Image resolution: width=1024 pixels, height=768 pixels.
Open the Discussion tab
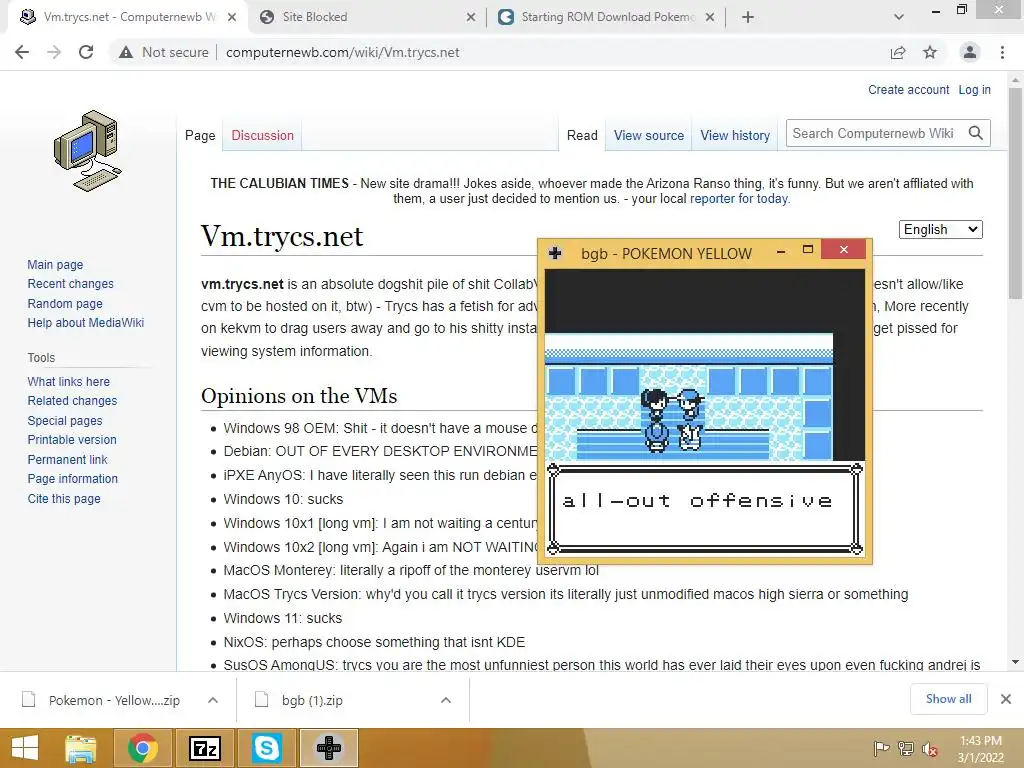[x=263, y=135]
